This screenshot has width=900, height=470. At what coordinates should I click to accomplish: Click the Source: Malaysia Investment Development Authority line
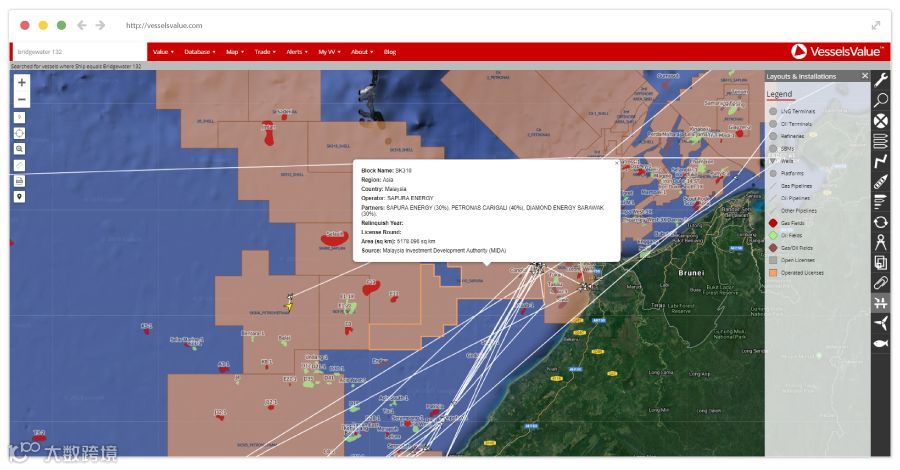[x=433, y=251]
